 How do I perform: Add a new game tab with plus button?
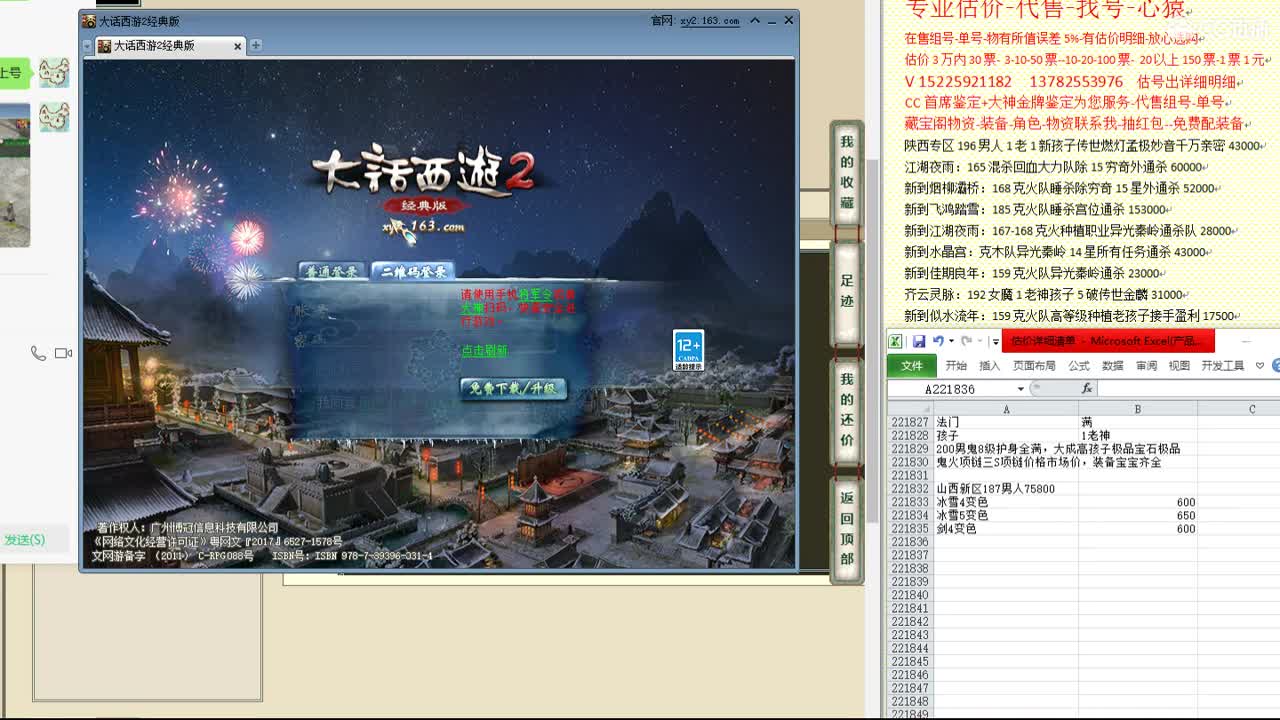256,45
